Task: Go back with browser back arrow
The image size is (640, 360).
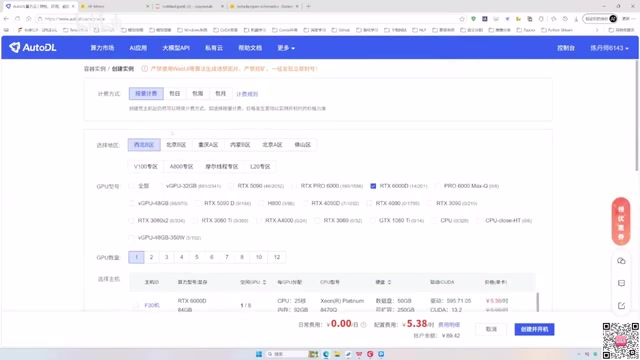Action: [6, 19]
